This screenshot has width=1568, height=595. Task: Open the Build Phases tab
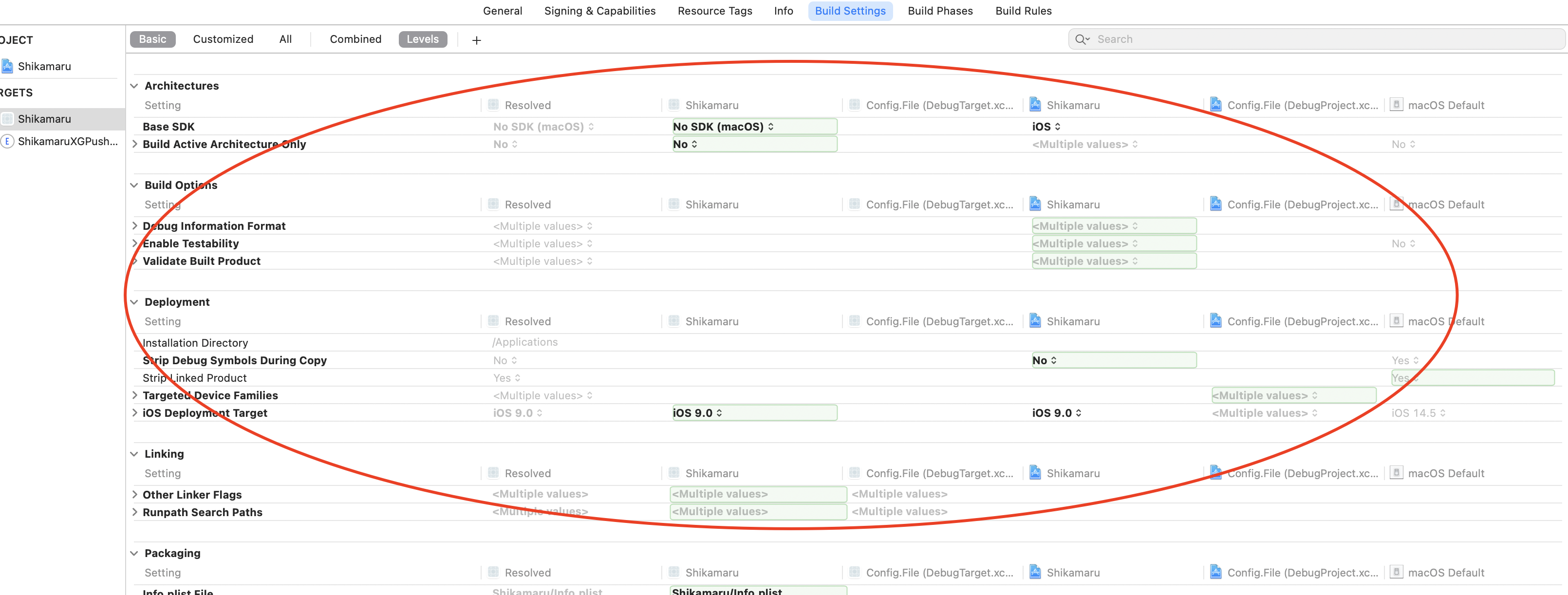(940, 11)
